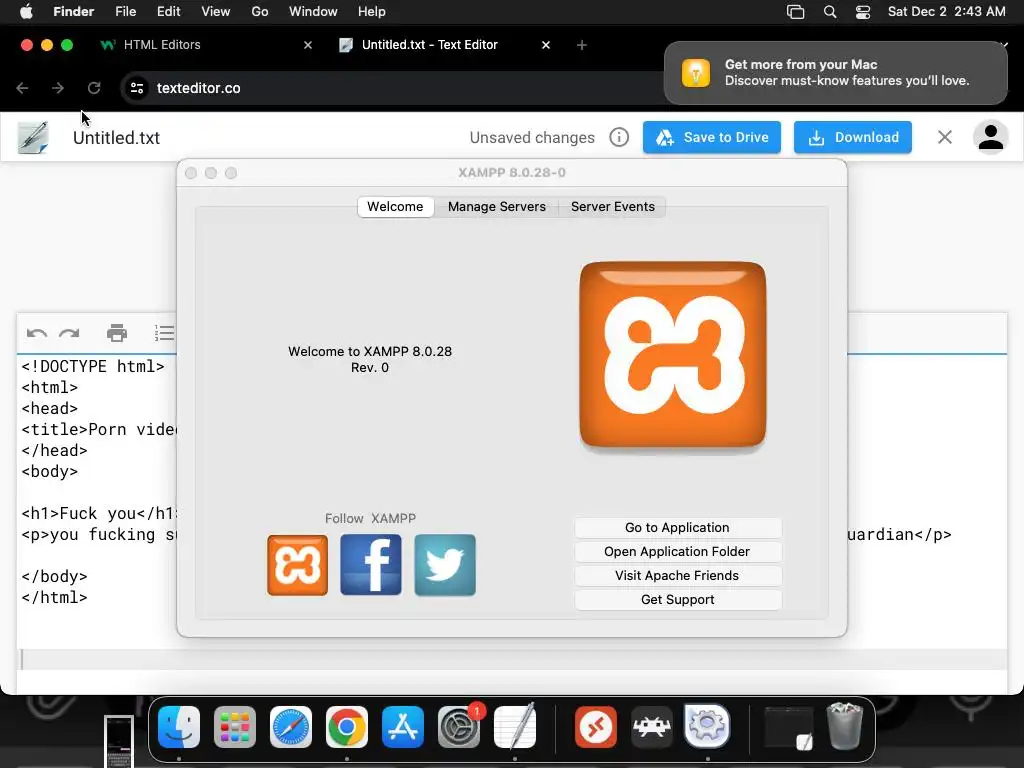The image size is (1024, 768).
Task: Save the document to Drive
Action: pos(712,137)
